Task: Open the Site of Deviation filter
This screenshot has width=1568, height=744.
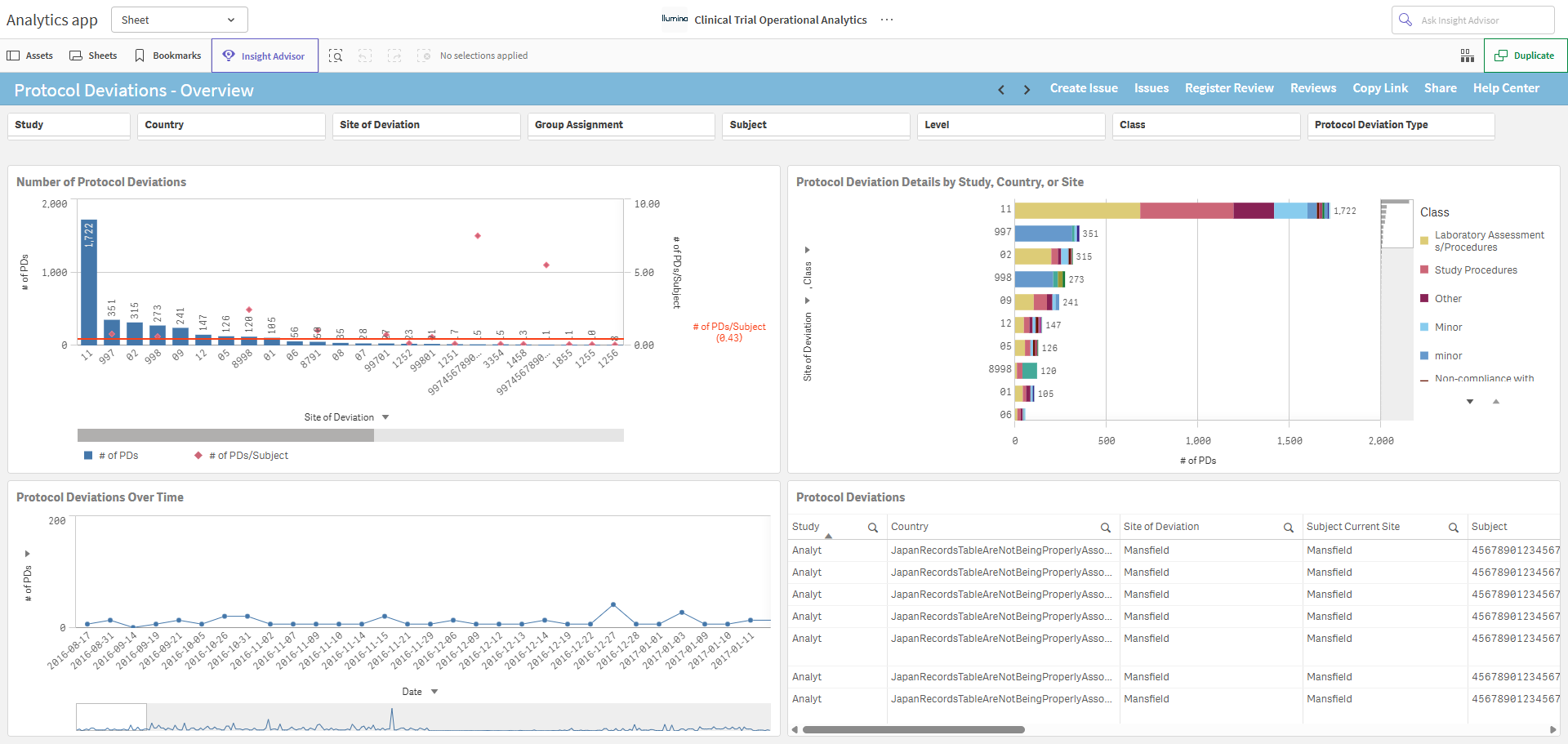Action: click(x=426, y=125)
